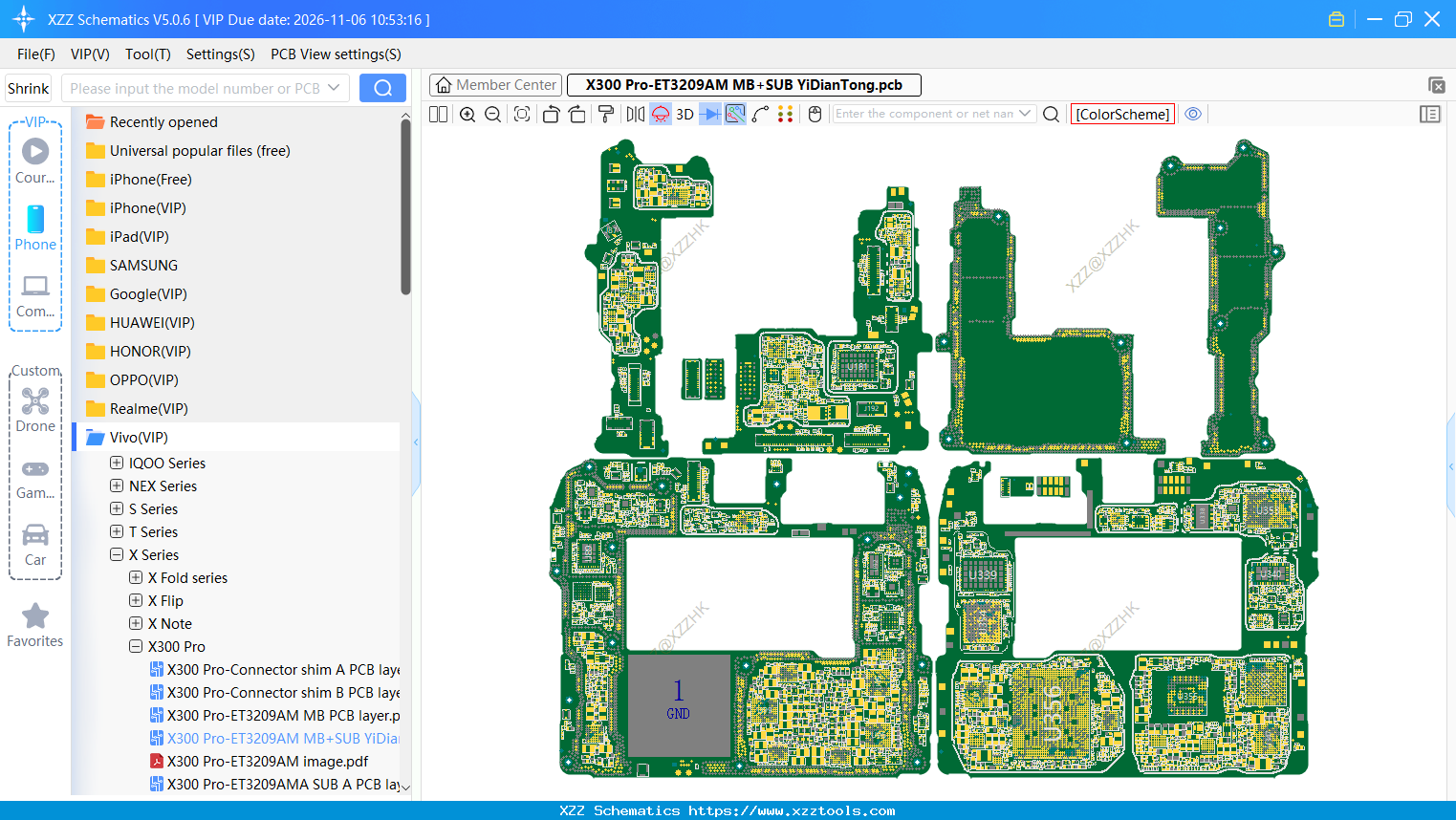Select the trace routing curve tool
The height and width of the screenshot is (820, 1456).
(x=761, y=114)
